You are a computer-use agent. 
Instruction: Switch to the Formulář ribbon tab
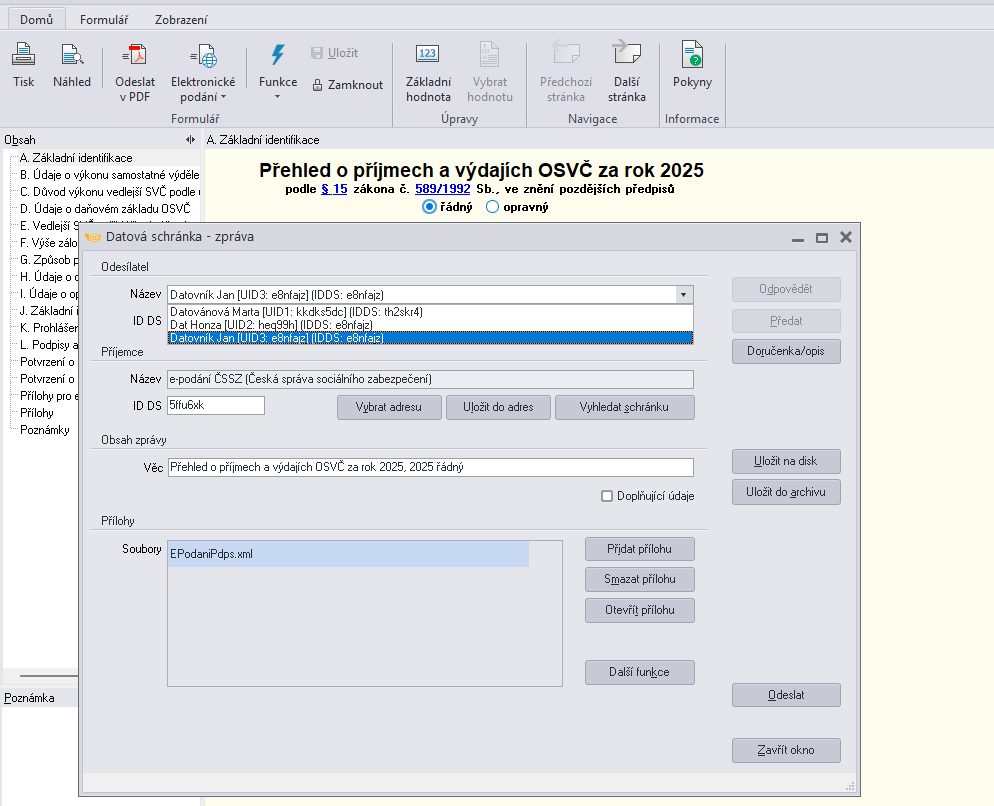tap(104, 19)
